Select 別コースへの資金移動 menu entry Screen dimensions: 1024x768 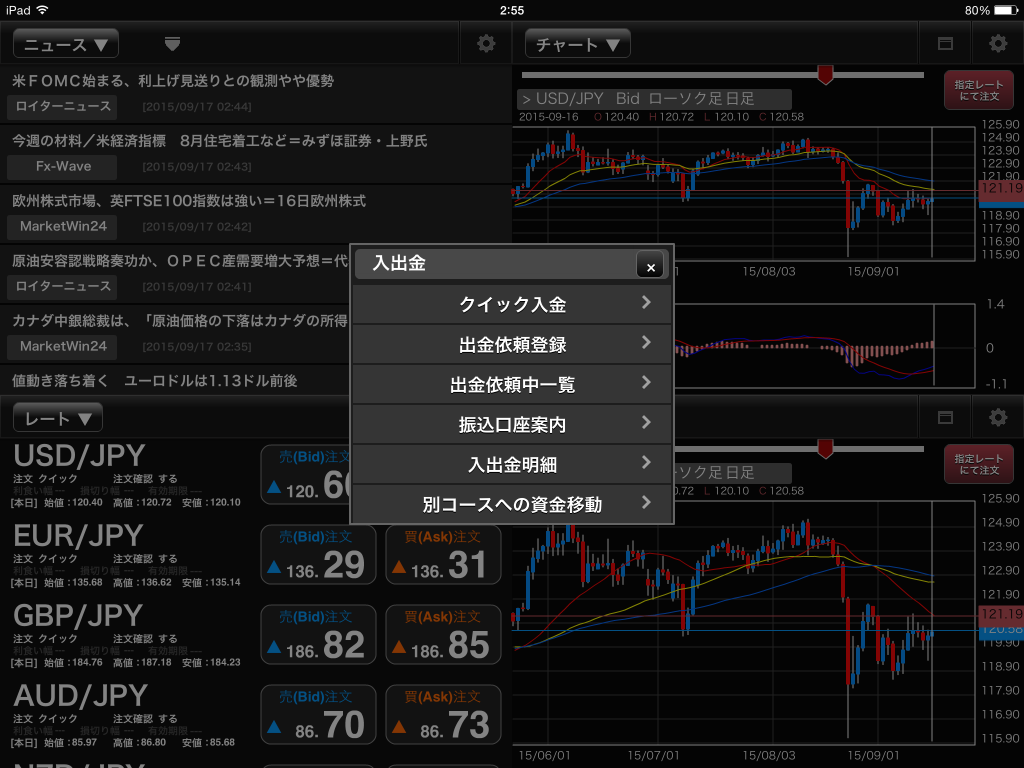coord(512,504)
